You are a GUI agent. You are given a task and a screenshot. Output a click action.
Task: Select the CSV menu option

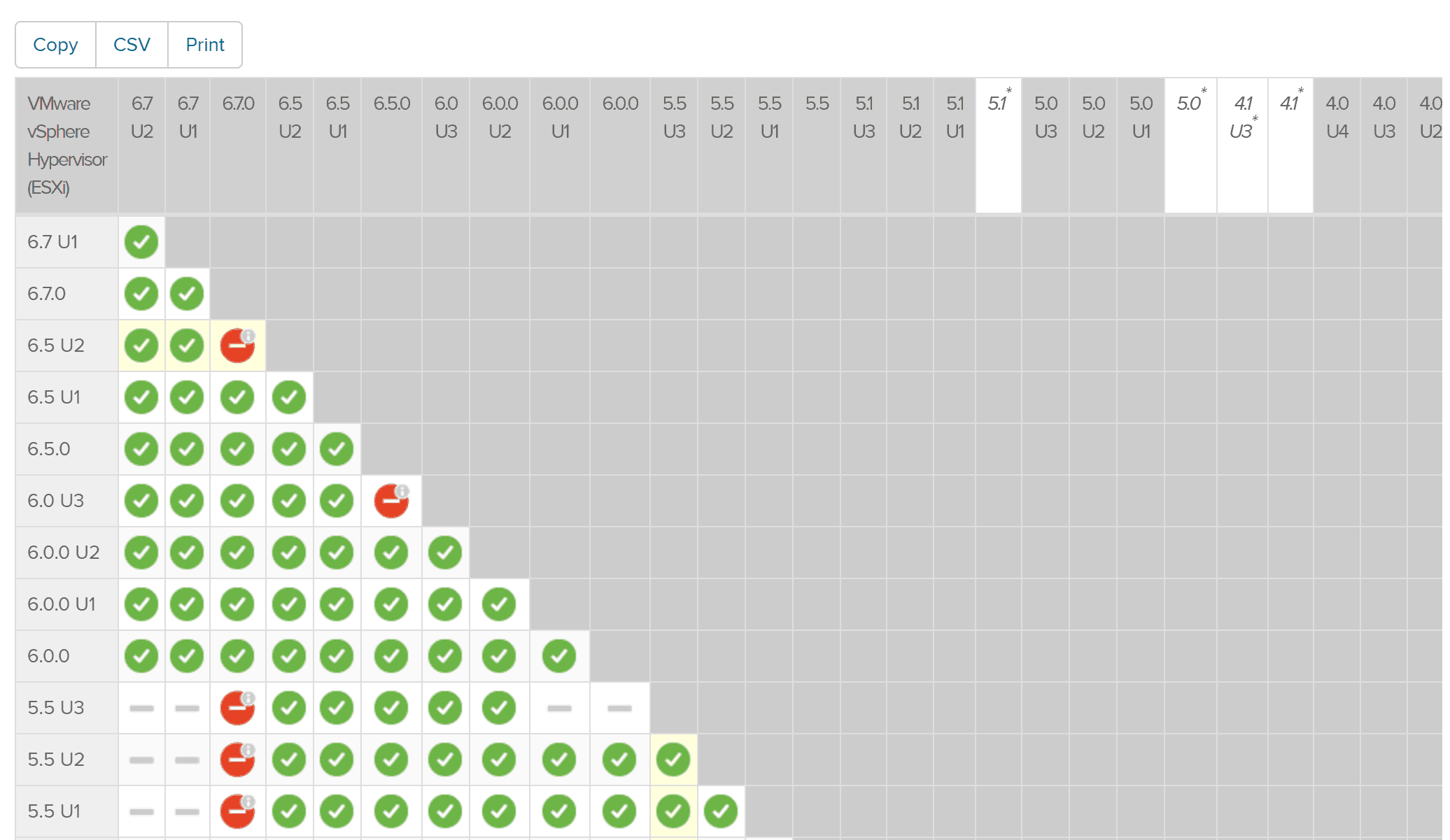130,45
